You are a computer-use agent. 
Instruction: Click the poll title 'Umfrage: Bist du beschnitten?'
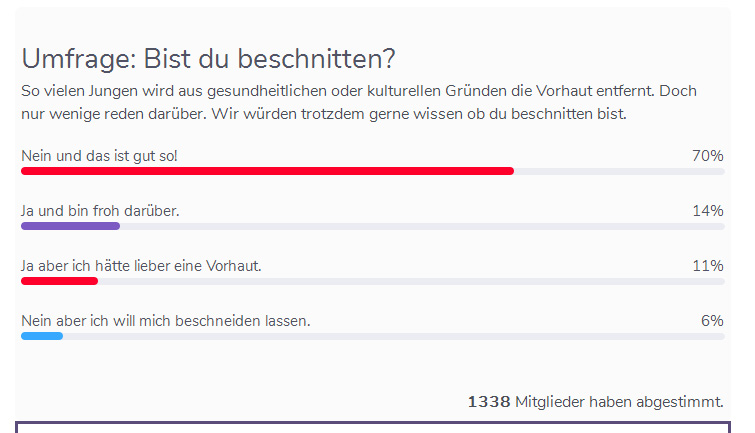pyautogui.click(x=208, y=59)
